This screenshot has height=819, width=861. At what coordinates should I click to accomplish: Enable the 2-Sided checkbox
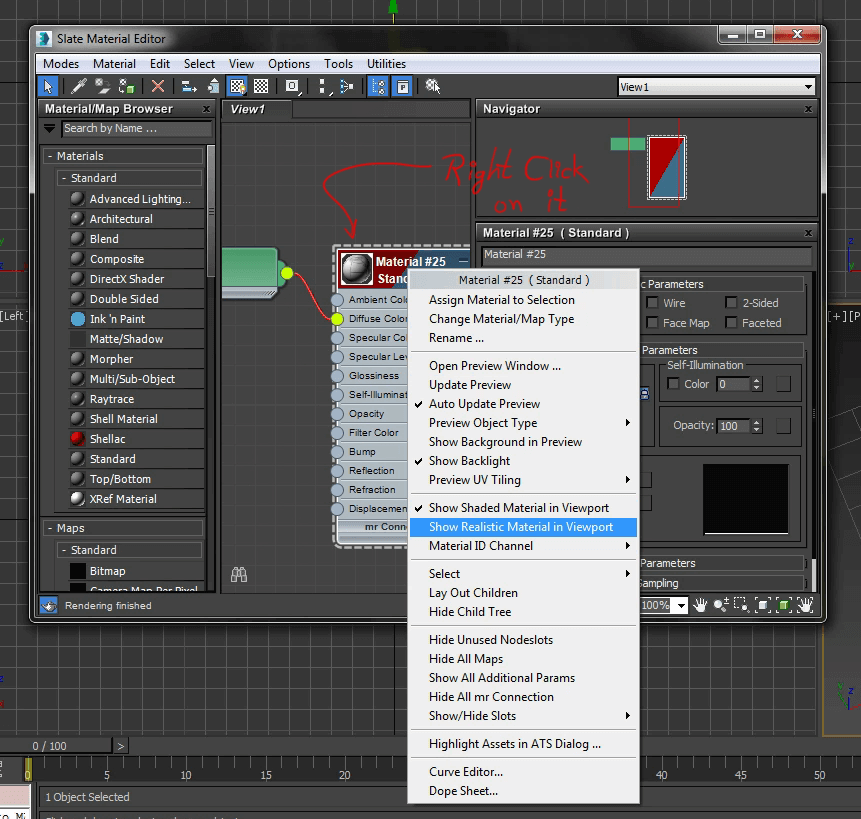pyautogui.click(x=731, y=302)
